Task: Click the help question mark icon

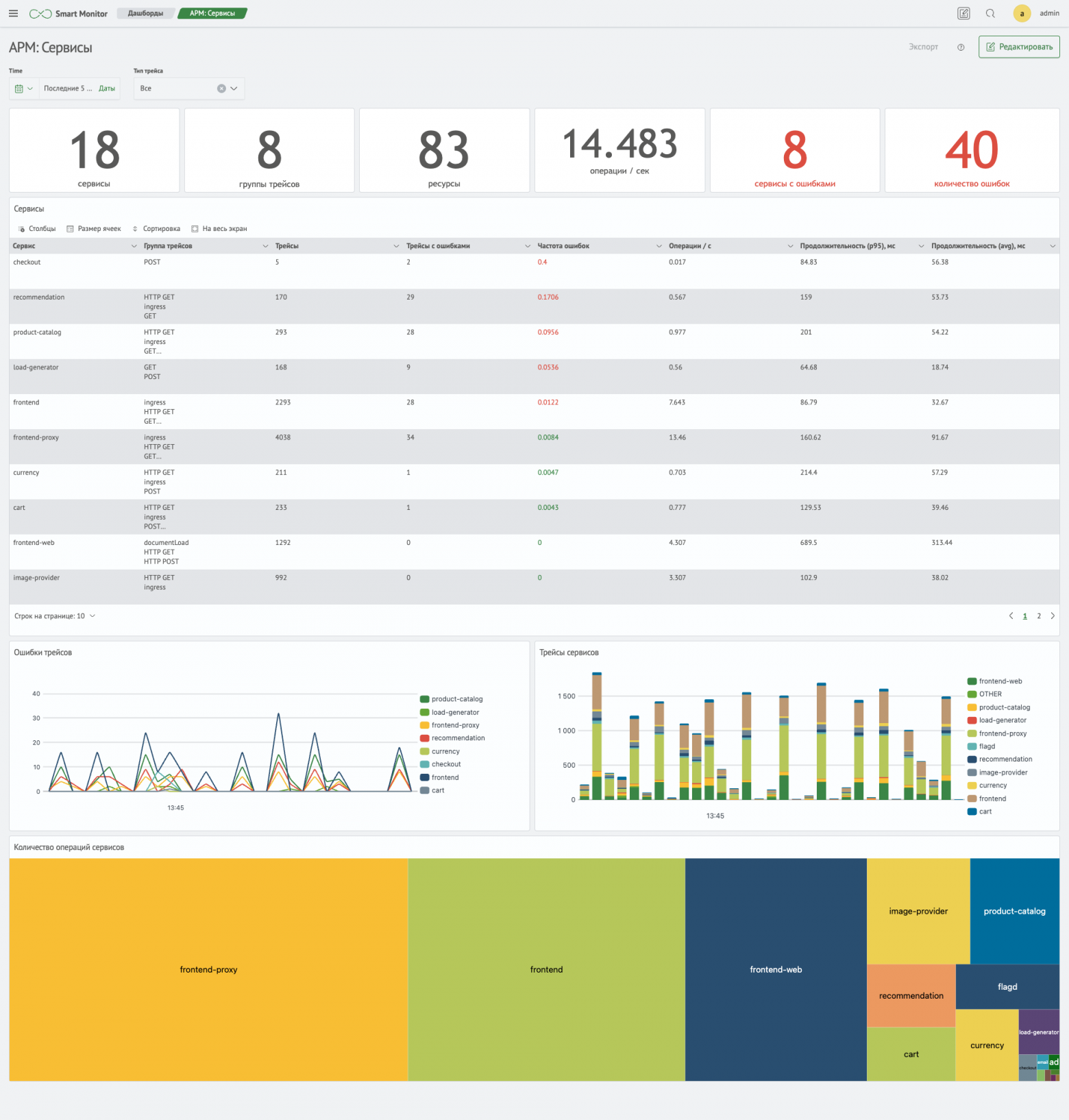Action: tap(961, 47)
